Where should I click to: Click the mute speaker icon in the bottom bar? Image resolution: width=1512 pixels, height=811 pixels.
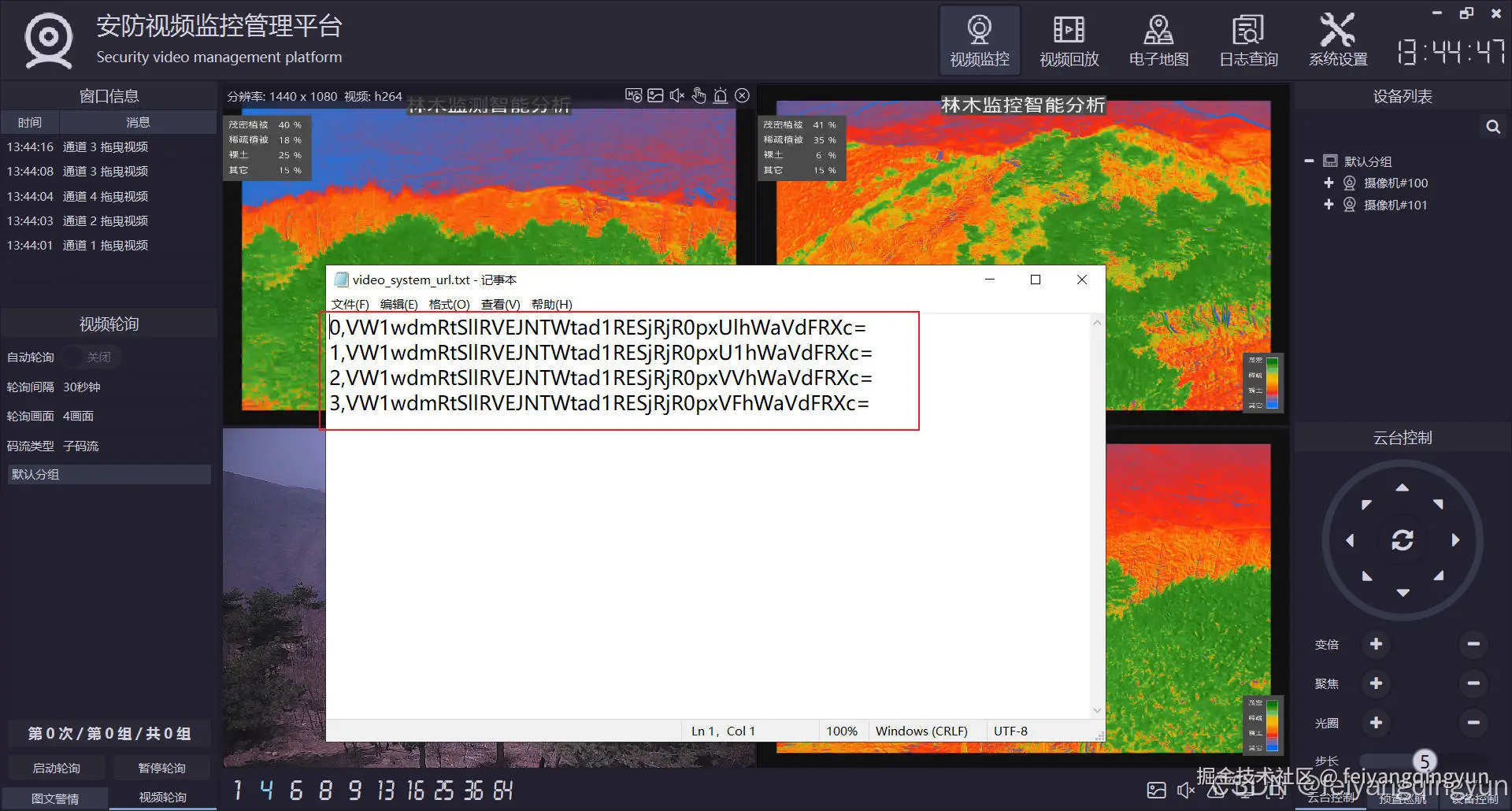(x=1185, y=790)
